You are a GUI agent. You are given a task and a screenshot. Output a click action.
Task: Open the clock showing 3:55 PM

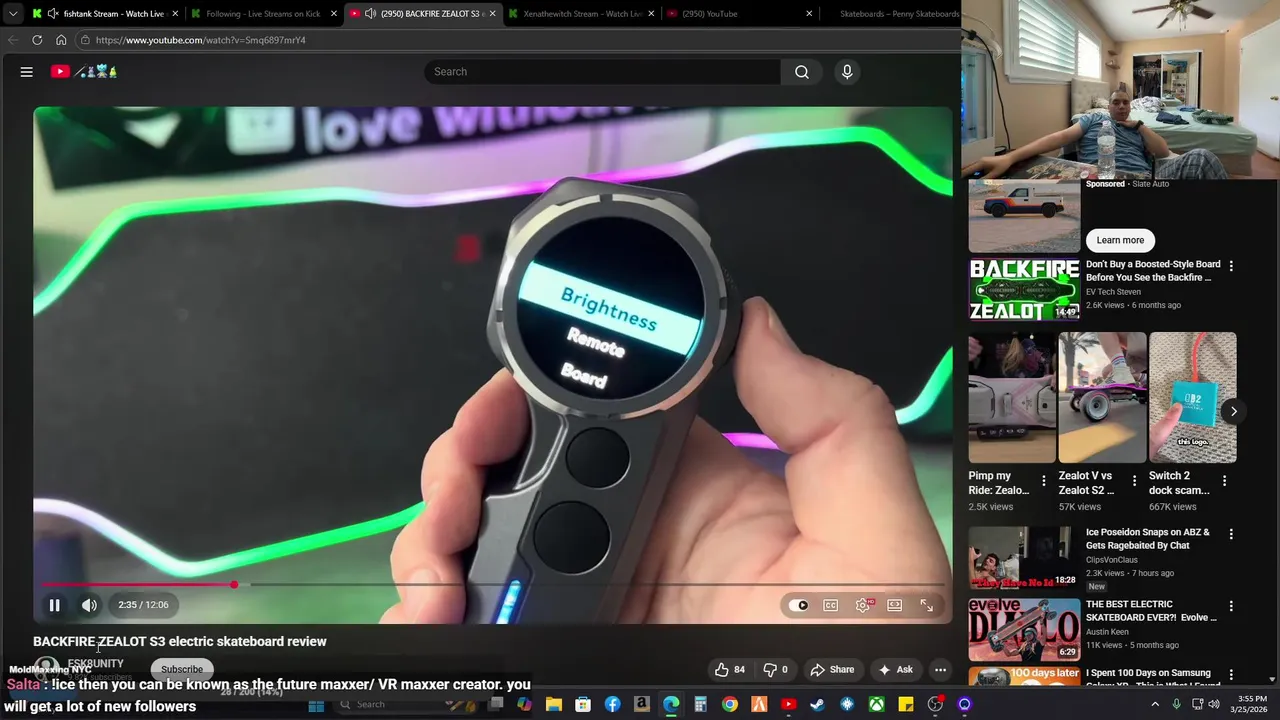[1251, 704]
